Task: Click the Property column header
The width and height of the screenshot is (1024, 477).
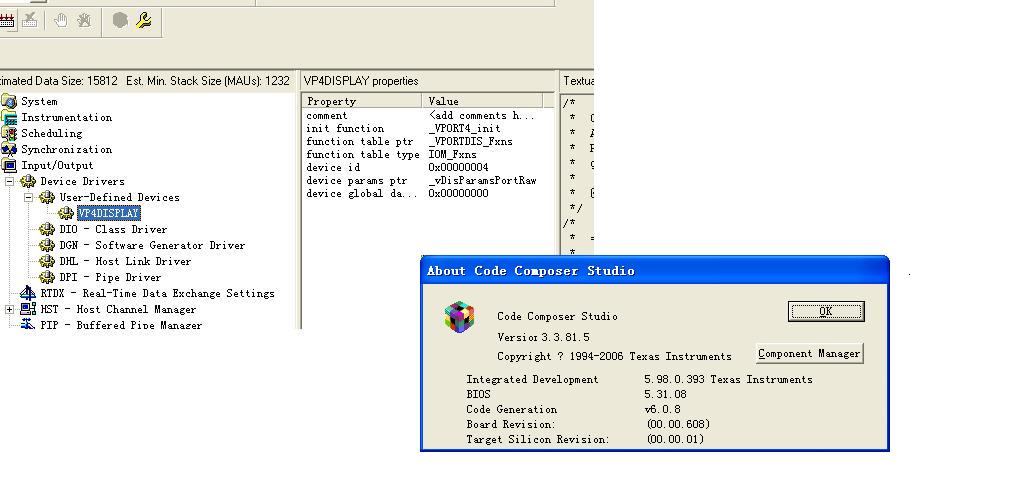Action: [x=362, y=101]
